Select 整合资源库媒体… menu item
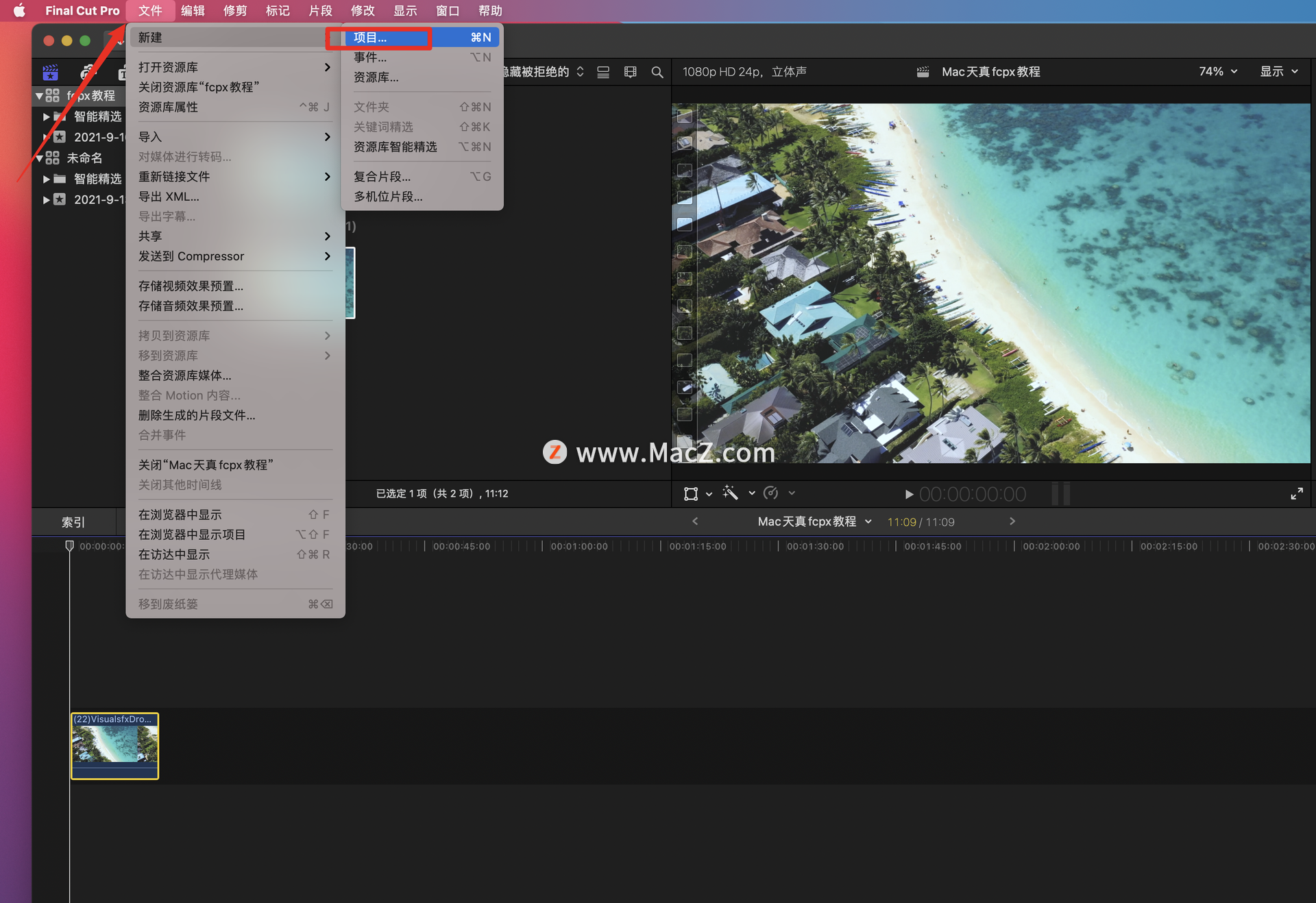 [235, 375]
